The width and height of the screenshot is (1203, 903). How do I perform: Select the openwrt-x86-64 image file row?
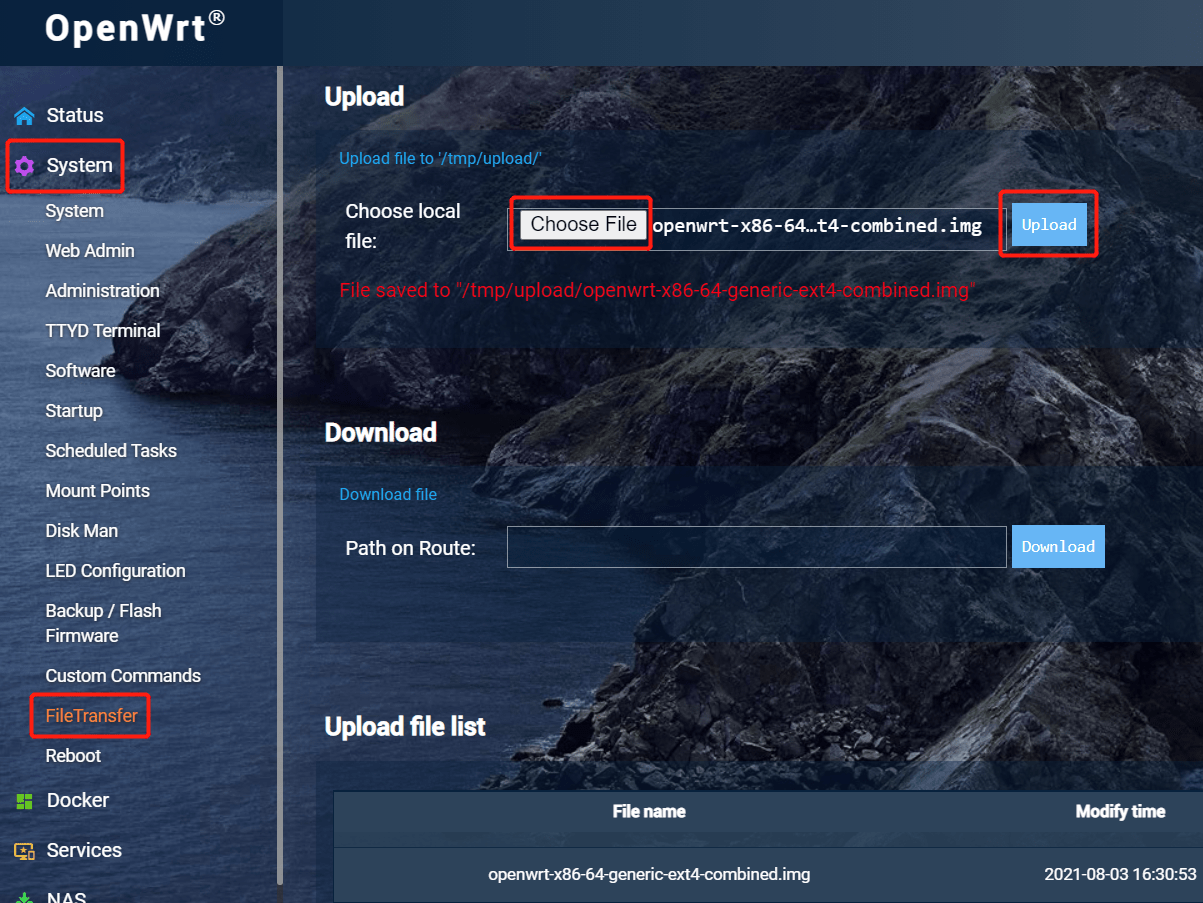click(x=649, y=873)
